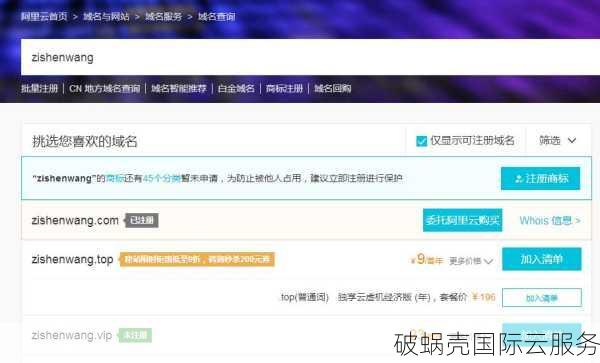Click the ¥196 package price

(x=484, y=297)
